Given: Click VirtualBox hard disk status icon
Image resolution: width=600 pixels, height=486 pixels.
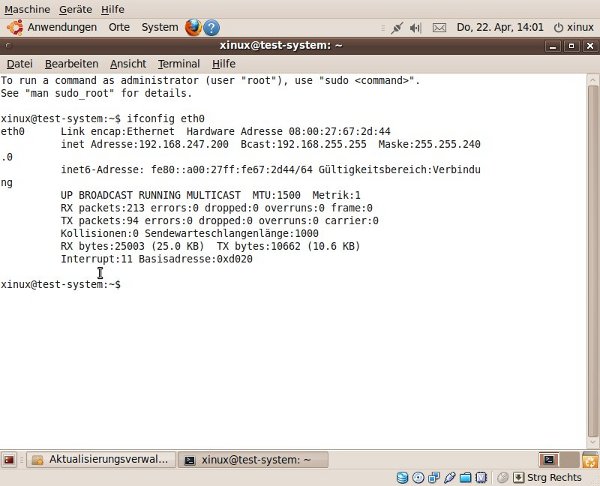Looking at the screenshot, I should point(403,478).
